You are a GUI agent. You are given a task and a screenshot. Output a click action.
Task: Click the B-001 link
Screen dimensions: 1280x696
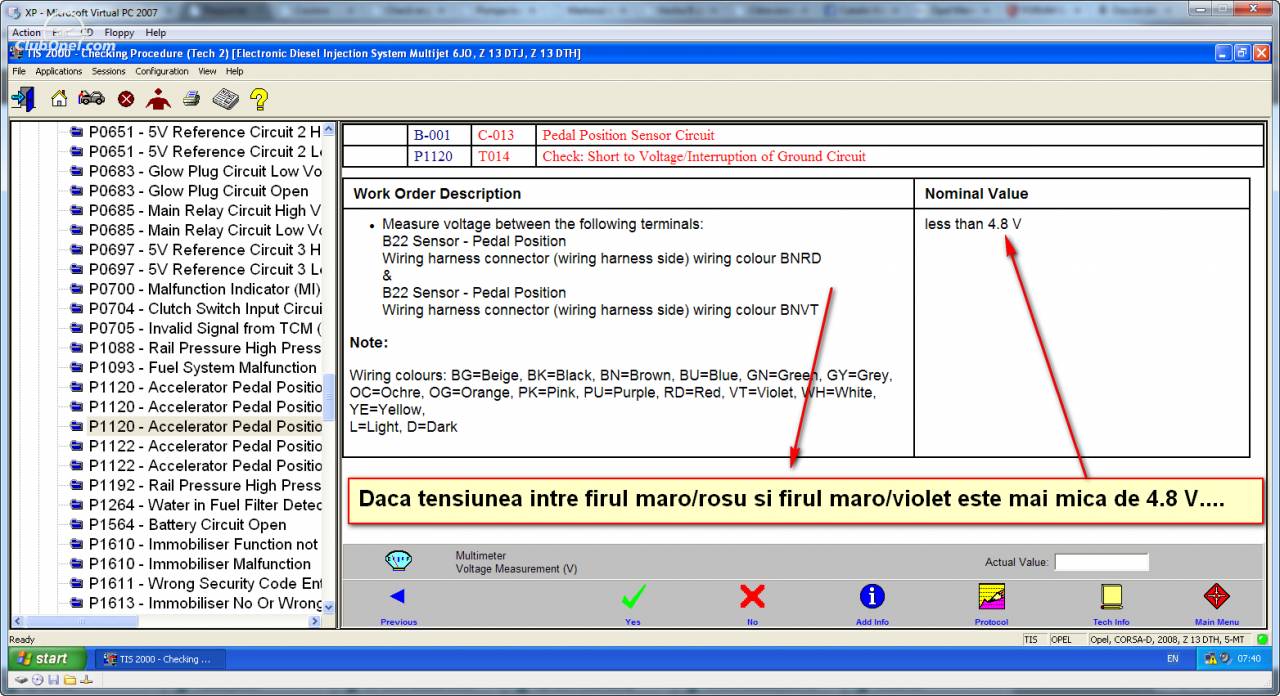(x=432, y=135)
